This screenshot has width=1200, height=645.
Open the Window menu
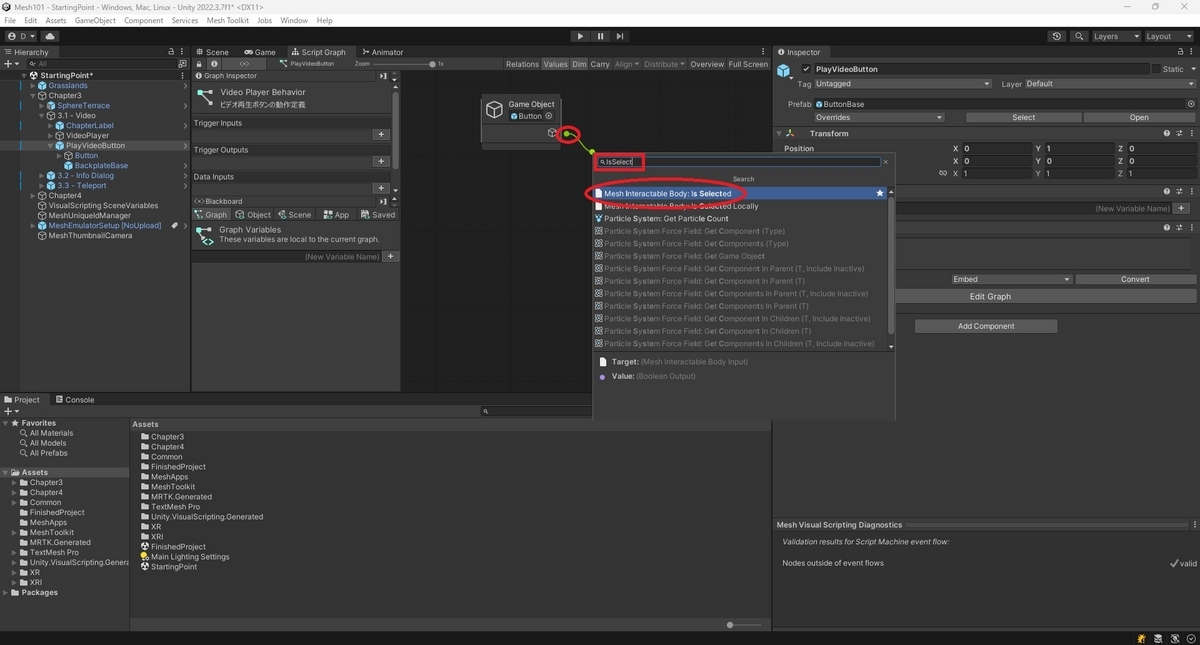click(x=294, y=20)
